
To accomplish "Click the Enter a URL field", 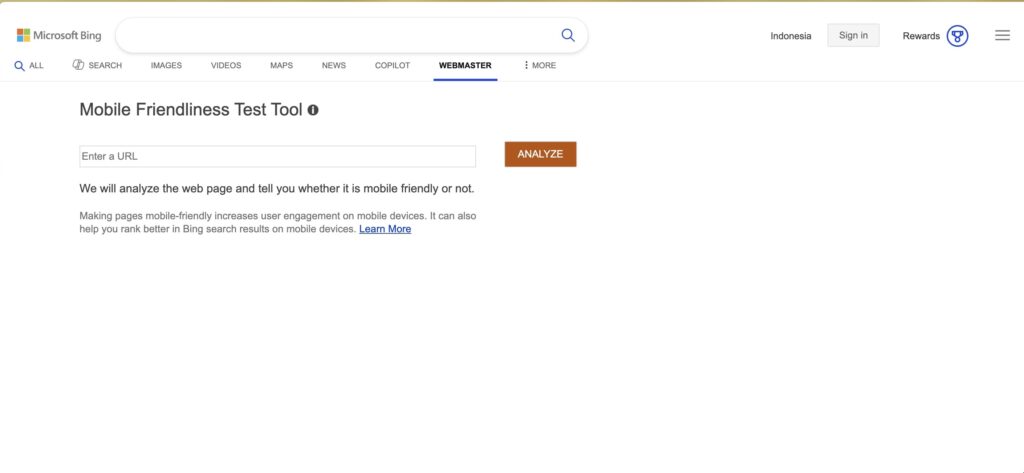I will click(x=278, y=156).
